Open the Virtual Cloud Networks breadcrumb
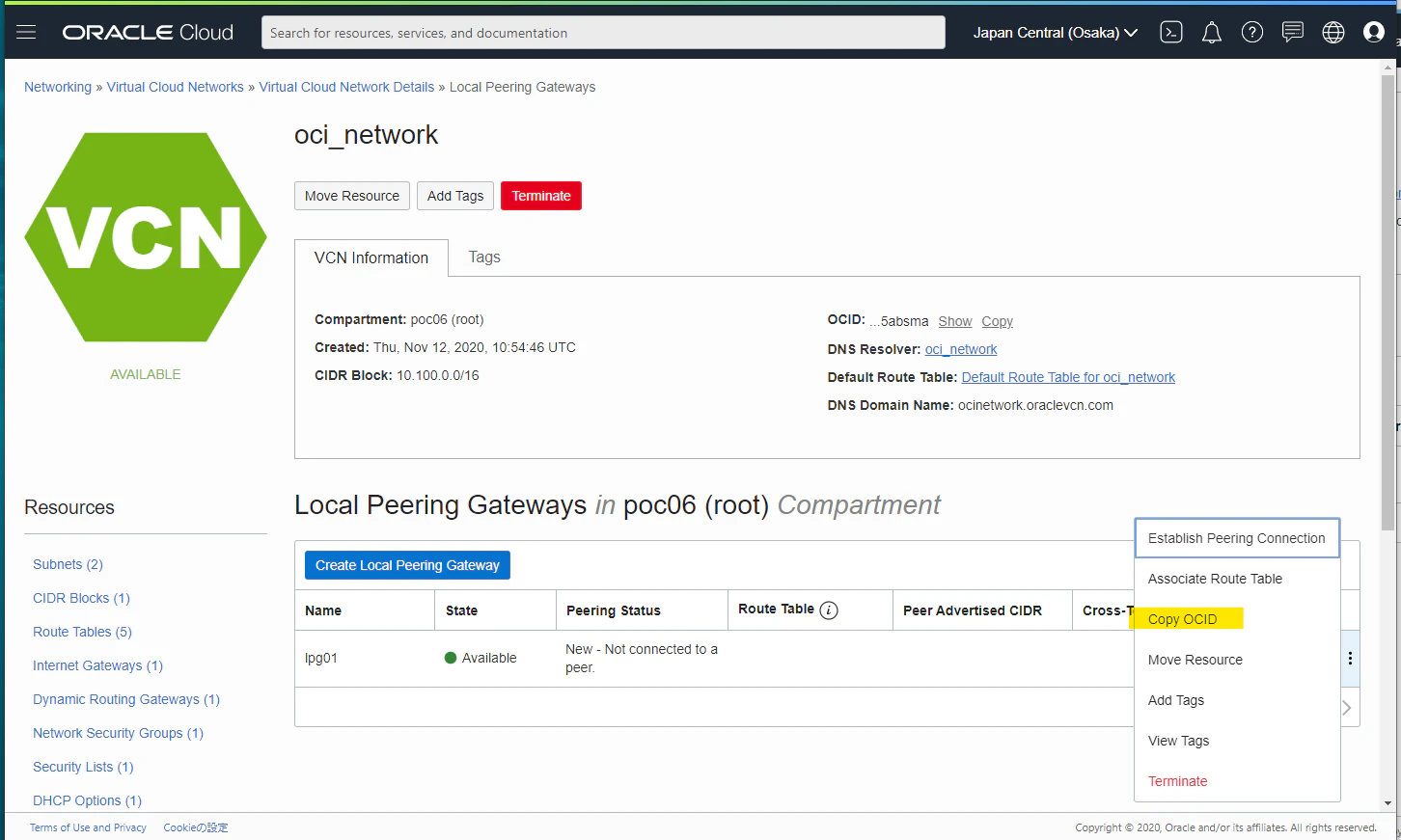 point(176,87)
